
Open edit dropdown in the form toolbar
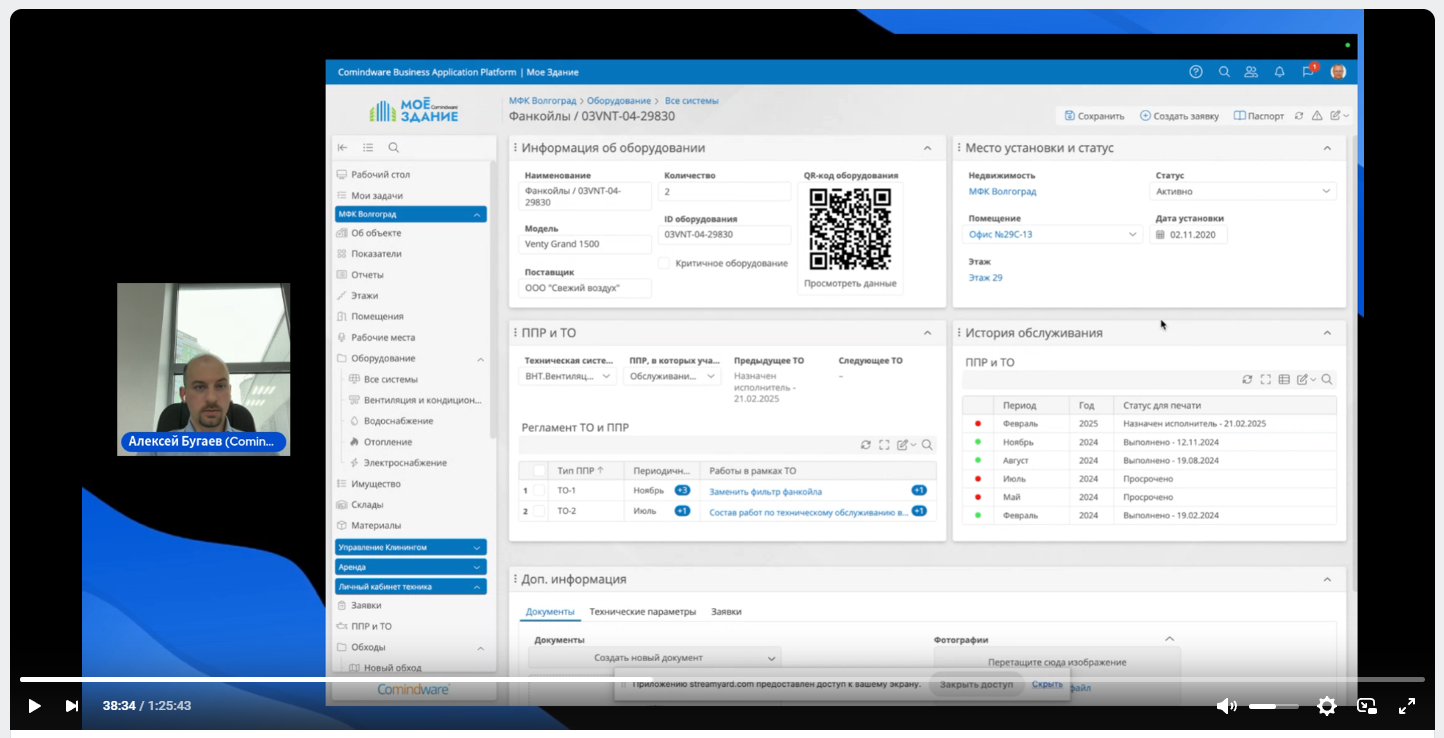point(1340,116)
